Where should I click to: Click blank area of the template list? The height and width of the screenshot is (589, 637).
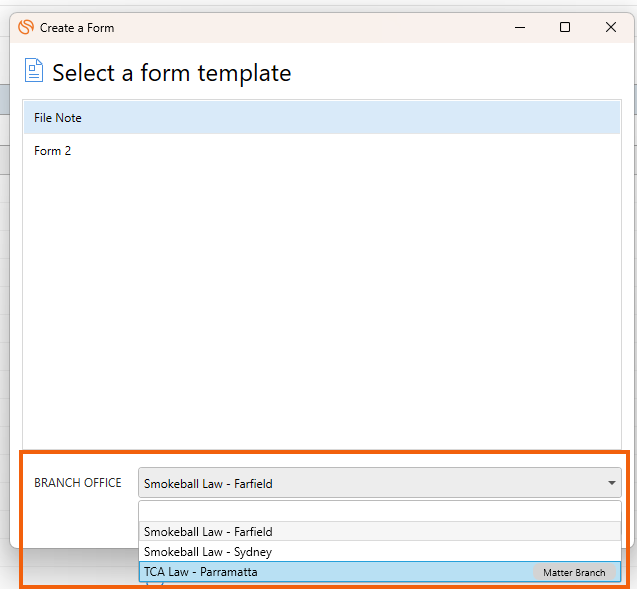(x=322, y=305)
